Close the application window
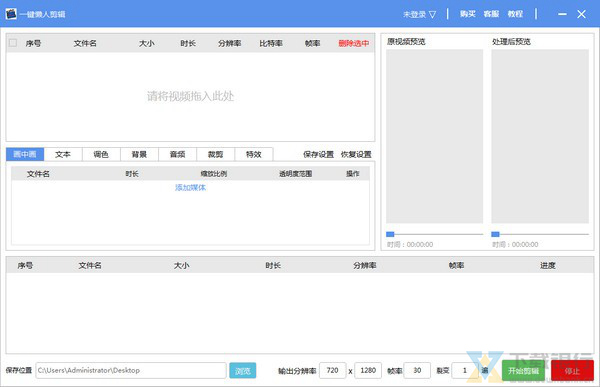Image resolution: width=600 pixels, height=387 pixels. [581, 14]
